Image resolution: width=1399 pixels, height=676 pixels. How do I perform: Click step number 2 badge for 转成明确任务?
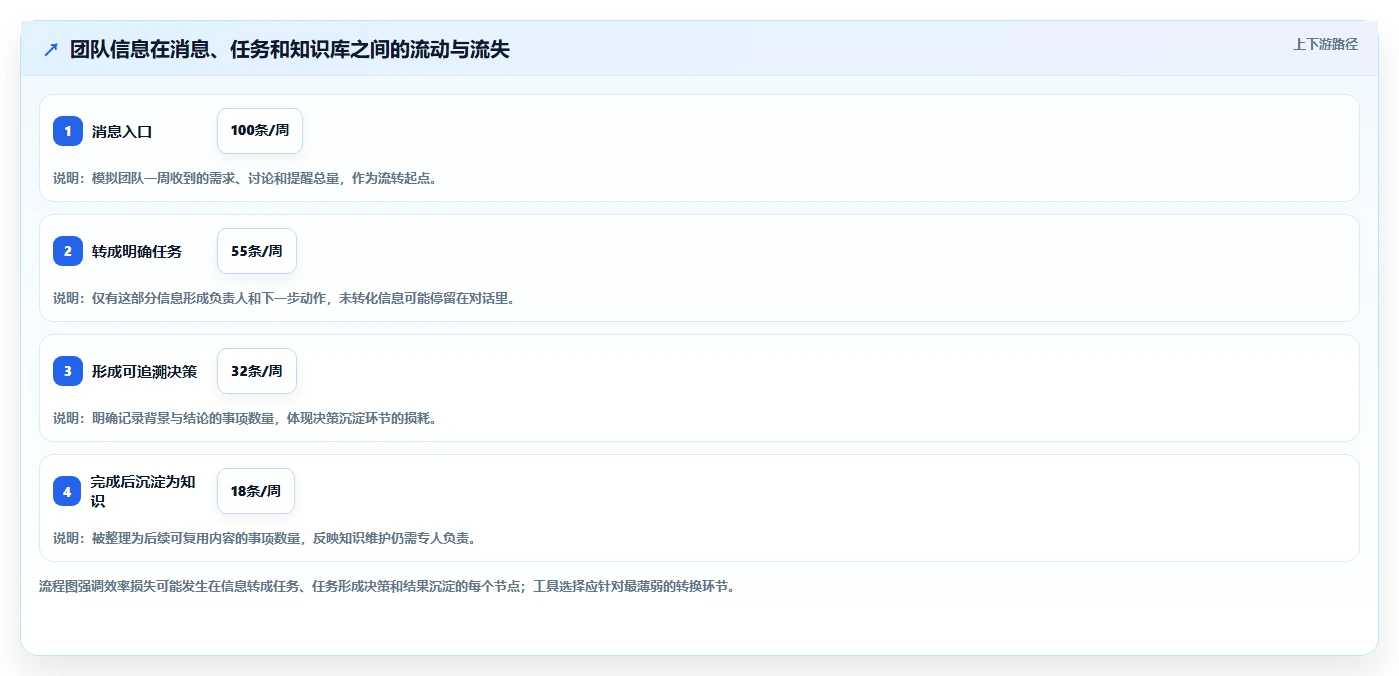tap(68, 251)
